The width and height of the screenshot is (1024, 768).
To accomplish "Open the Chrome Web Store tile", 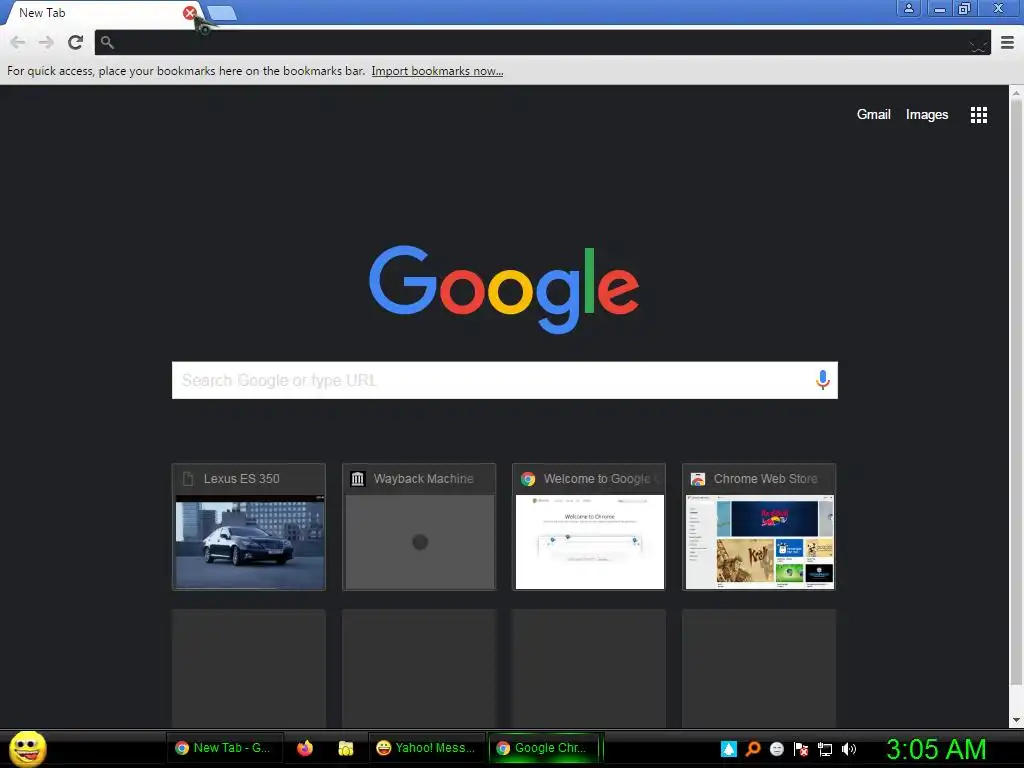I will 759,526.
